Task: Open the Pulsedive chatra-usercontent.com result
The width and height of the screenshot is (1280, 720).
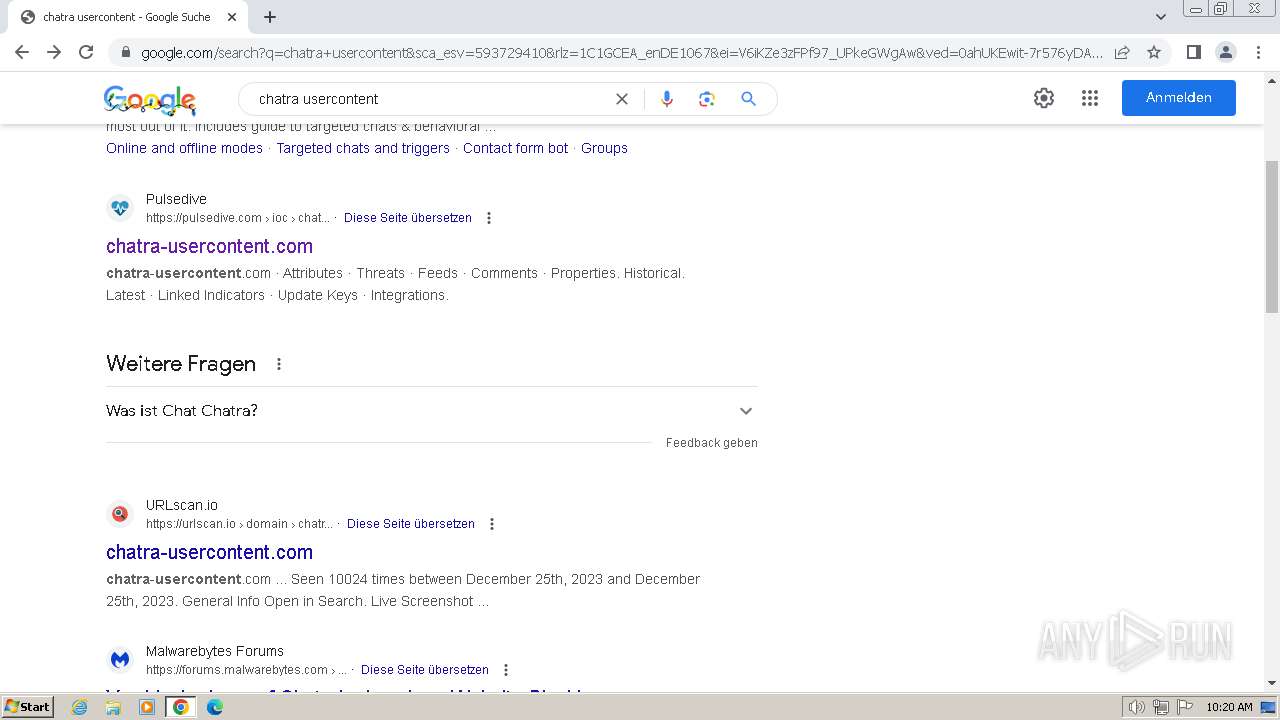Action: (209, 246)
